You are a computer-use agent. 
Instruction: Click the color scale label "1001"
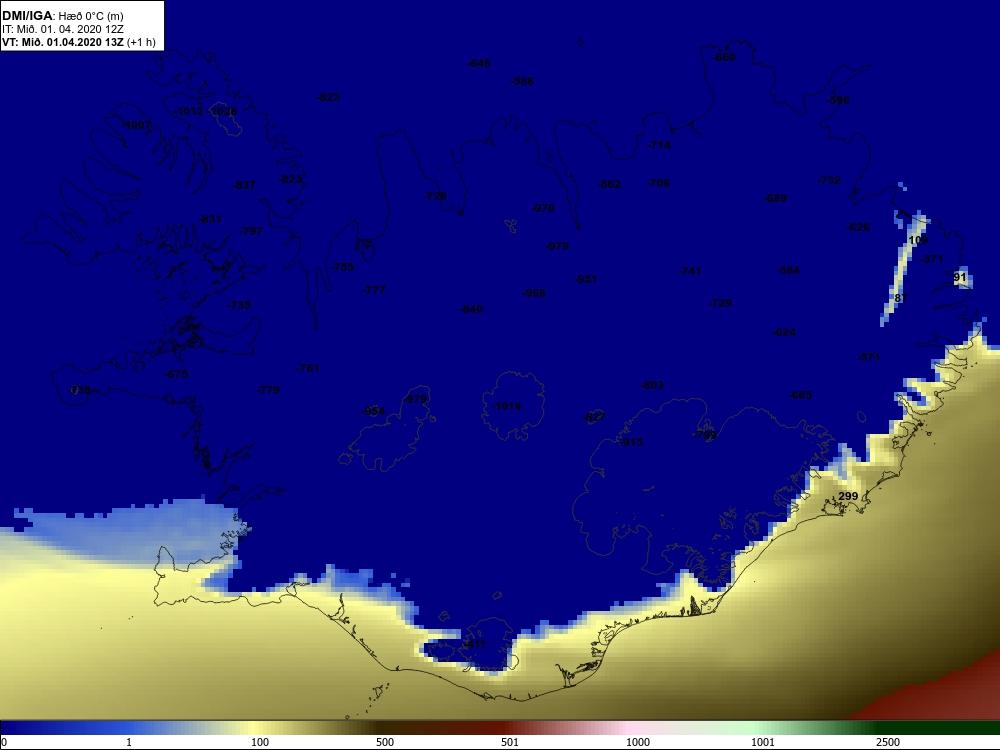[x=763, y=742]
